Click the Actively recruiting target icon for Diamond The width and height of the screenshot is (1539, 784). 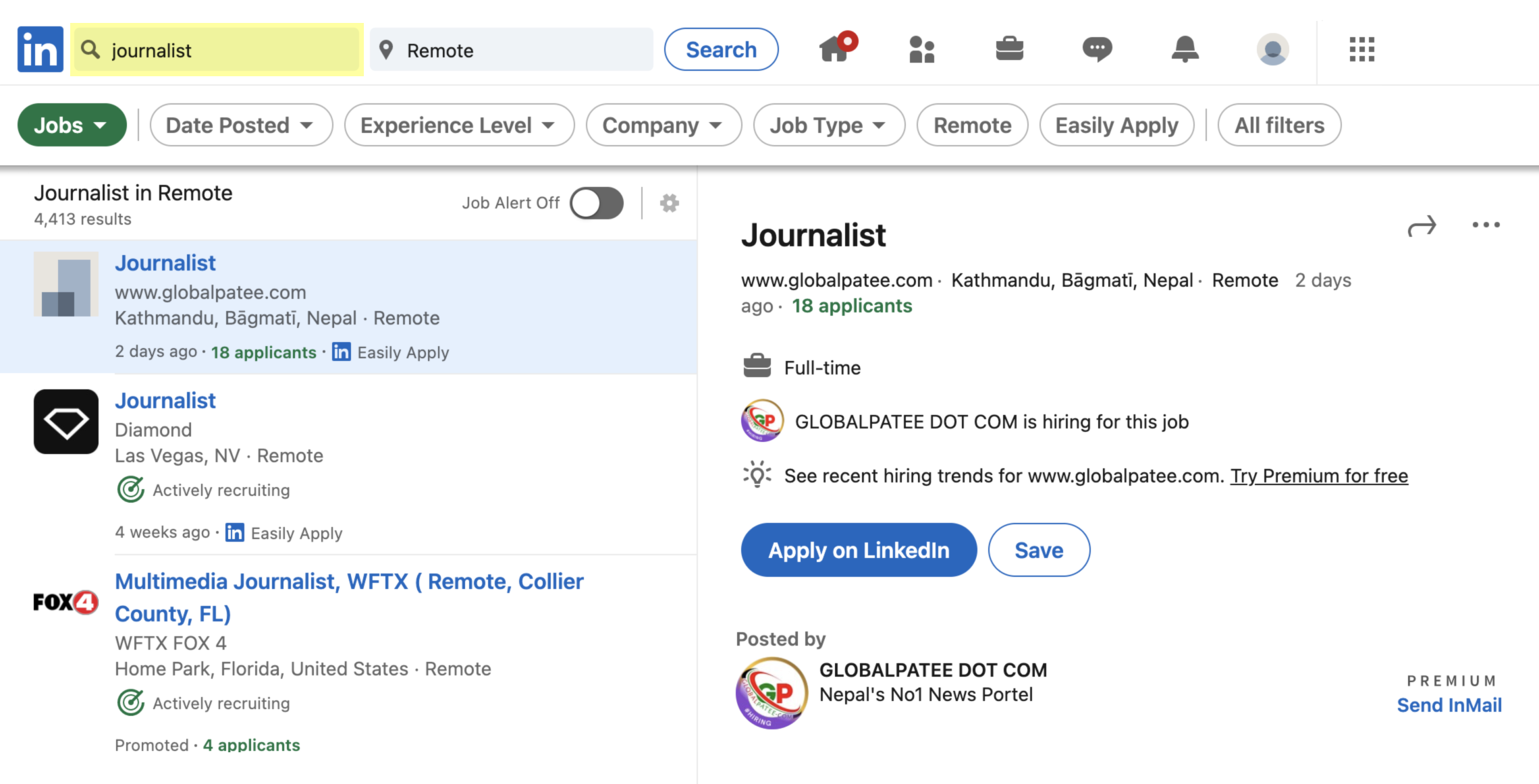click(131, 489)
